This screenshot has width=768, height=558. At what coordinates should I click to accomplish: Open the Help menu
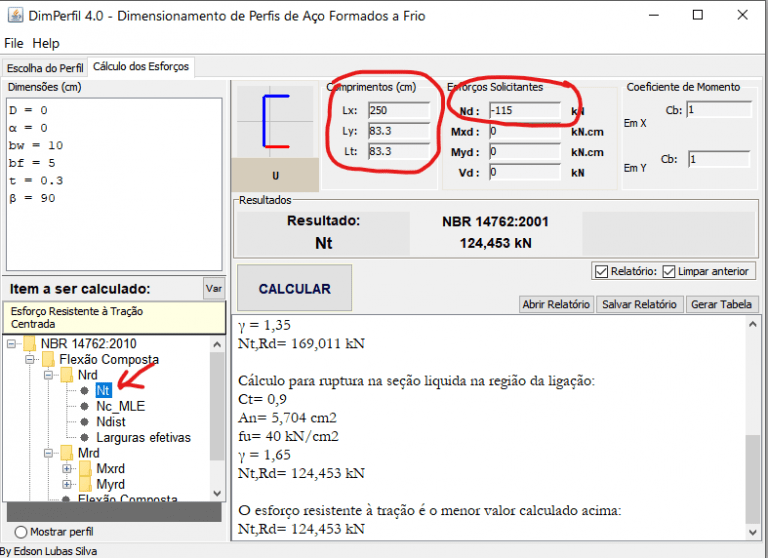pos(46,43)
